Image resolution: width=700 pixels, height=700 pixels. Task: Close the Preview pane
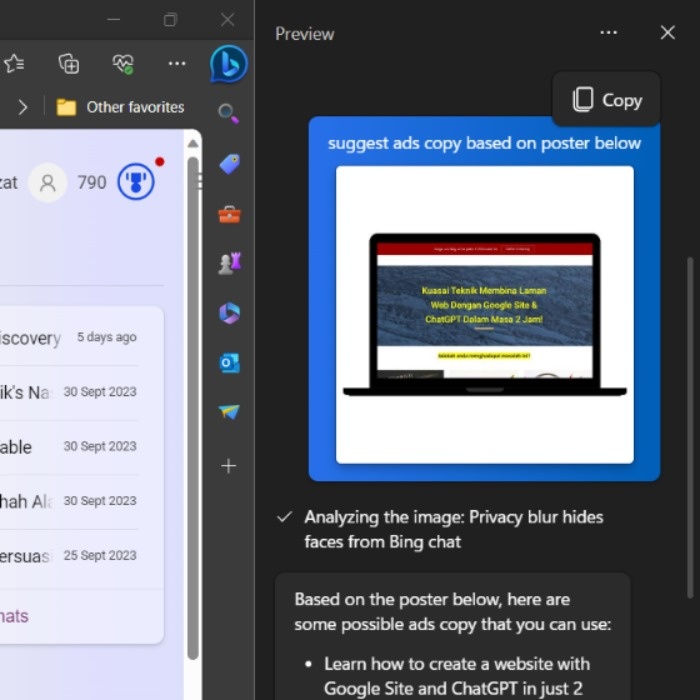click(667, 33)
